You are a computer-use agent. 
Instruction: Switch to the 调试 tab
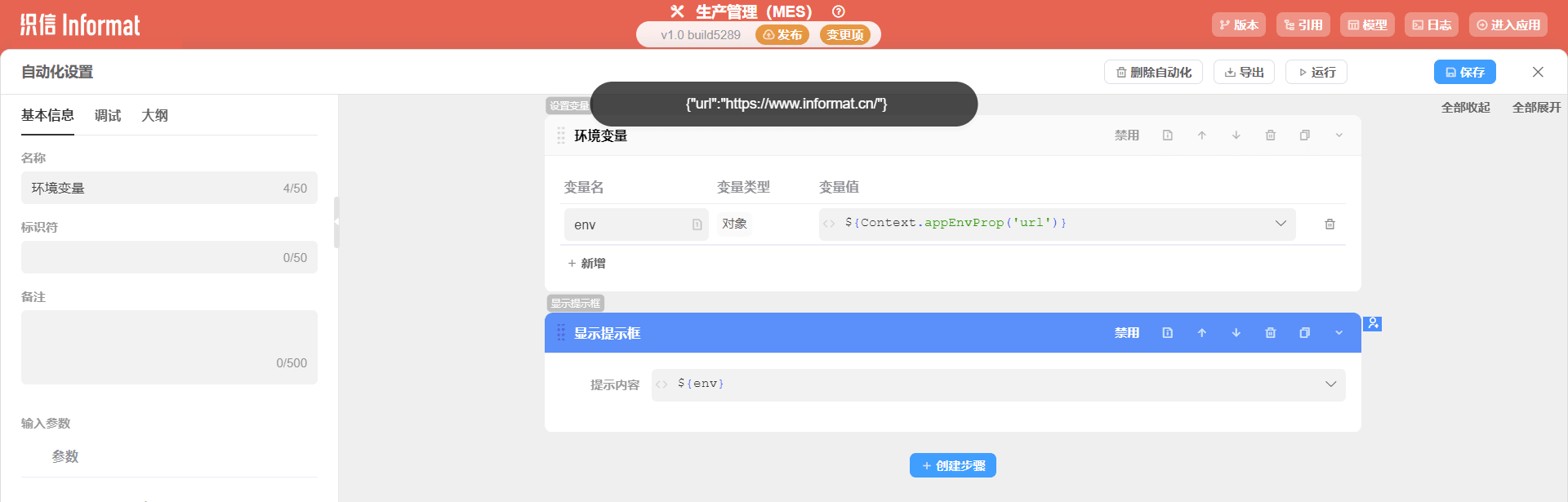coord(108,116)
